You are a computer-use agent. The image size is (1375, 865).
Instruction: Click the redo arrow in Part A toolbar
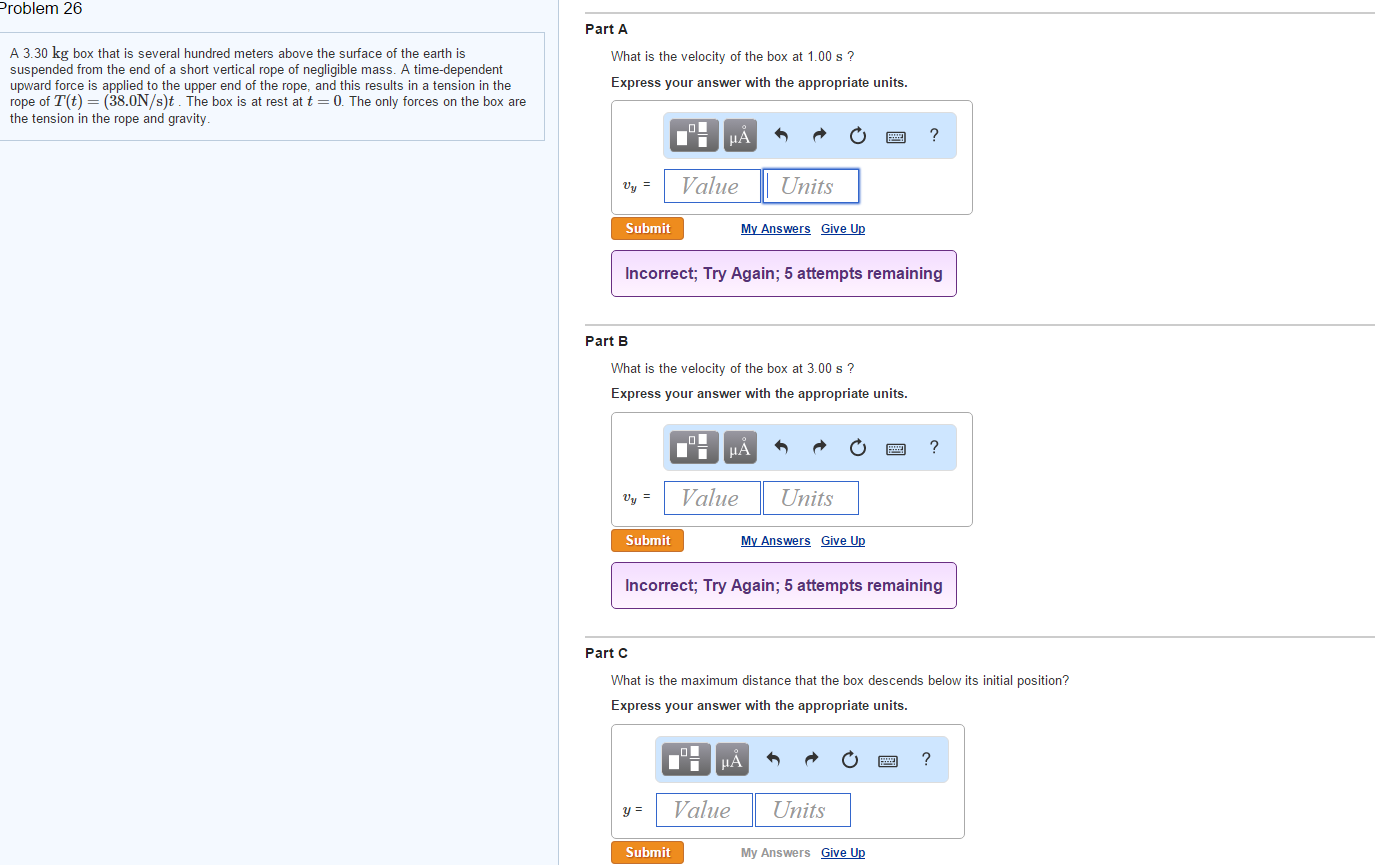pyautogui.click(x=819, y=135)
